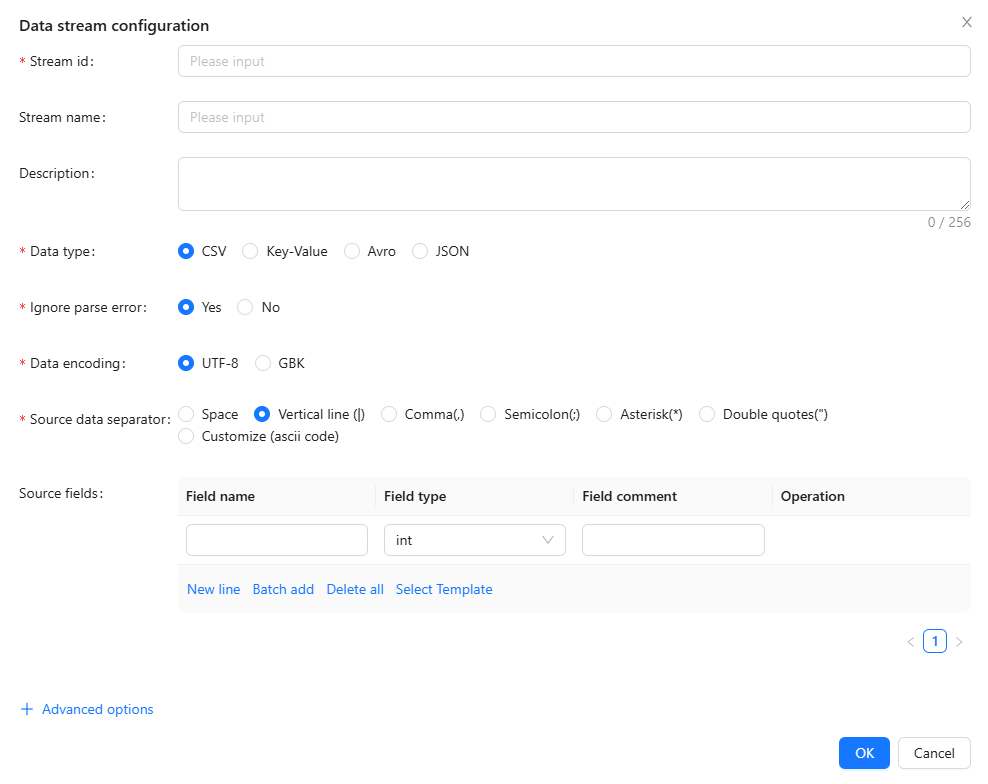Viewport: 988px width, 784px height.
Task: Select Key-Value data type
Action: [251, 251]
